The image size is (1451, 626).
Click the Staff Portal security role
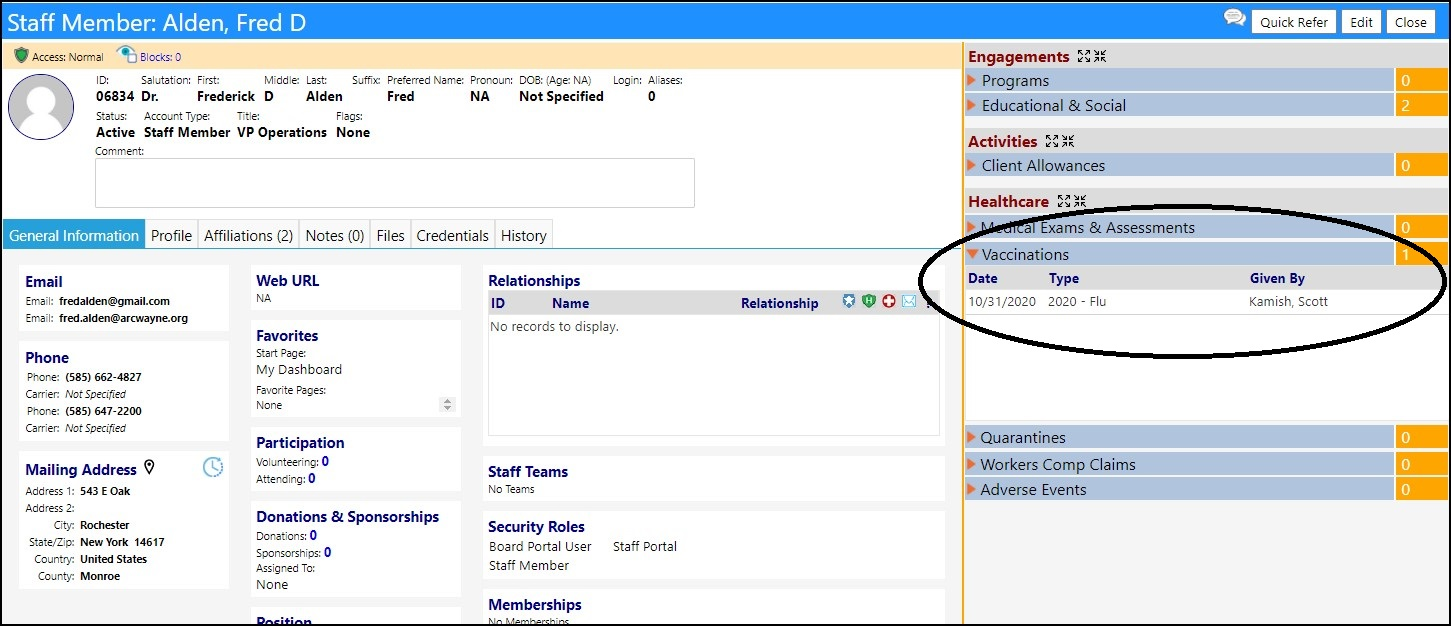click(x=645, y=546)
